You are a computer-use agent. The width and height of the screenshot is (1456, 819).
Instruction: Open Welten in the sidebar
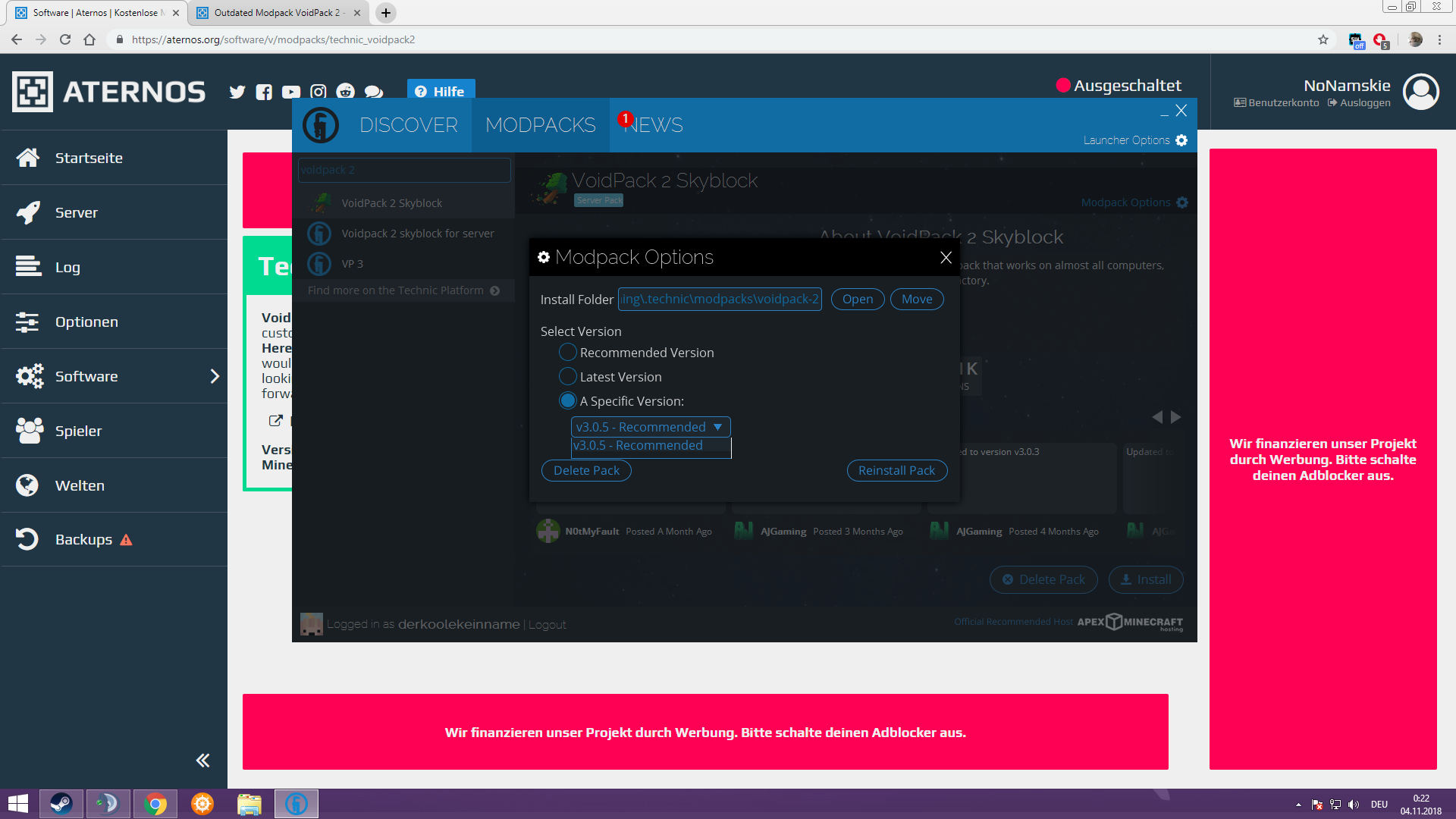114,485
